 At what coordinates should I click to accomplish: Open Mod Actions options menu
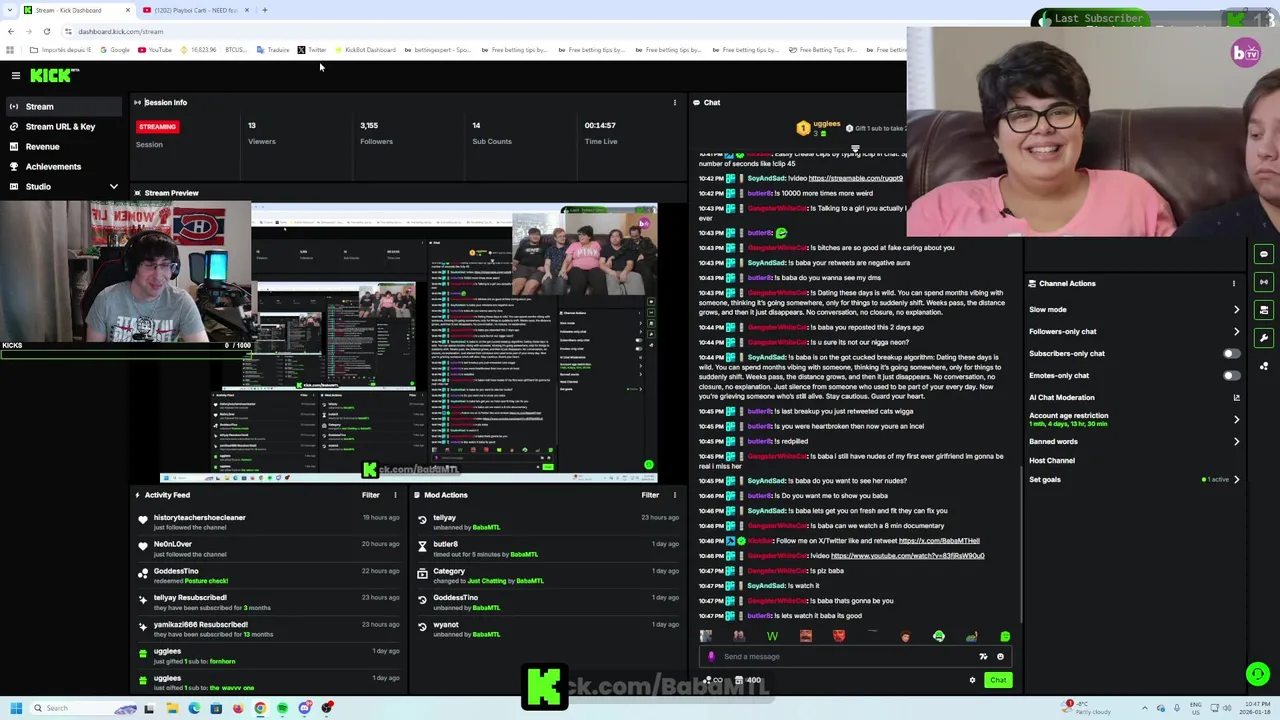click(x=674, y=495)
